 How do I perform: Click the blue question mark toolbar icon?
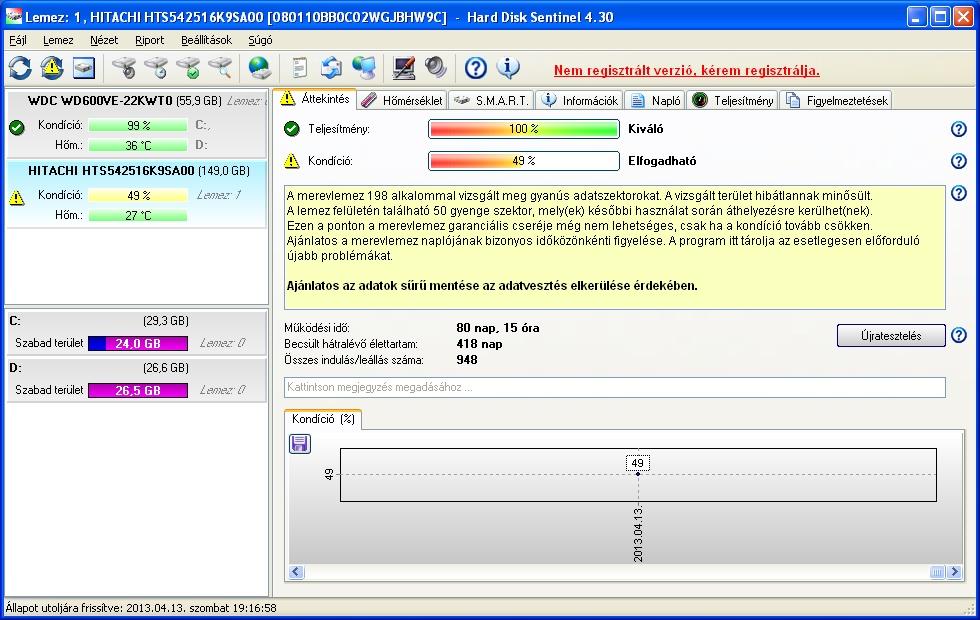coord(476,68)
